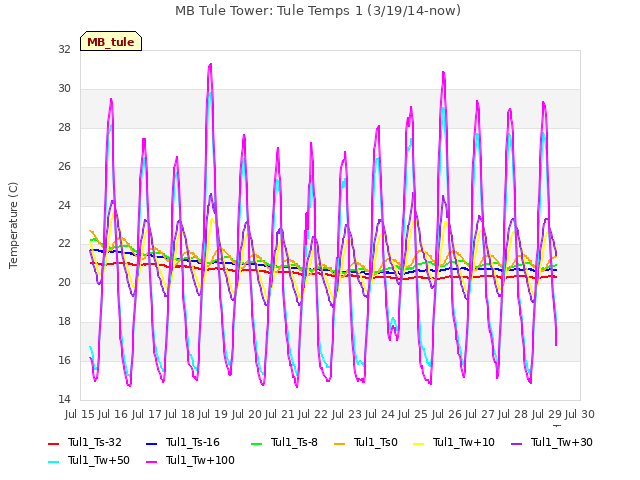
Task: Click the Jul 26 x-axis label
Action: (447, 414)
